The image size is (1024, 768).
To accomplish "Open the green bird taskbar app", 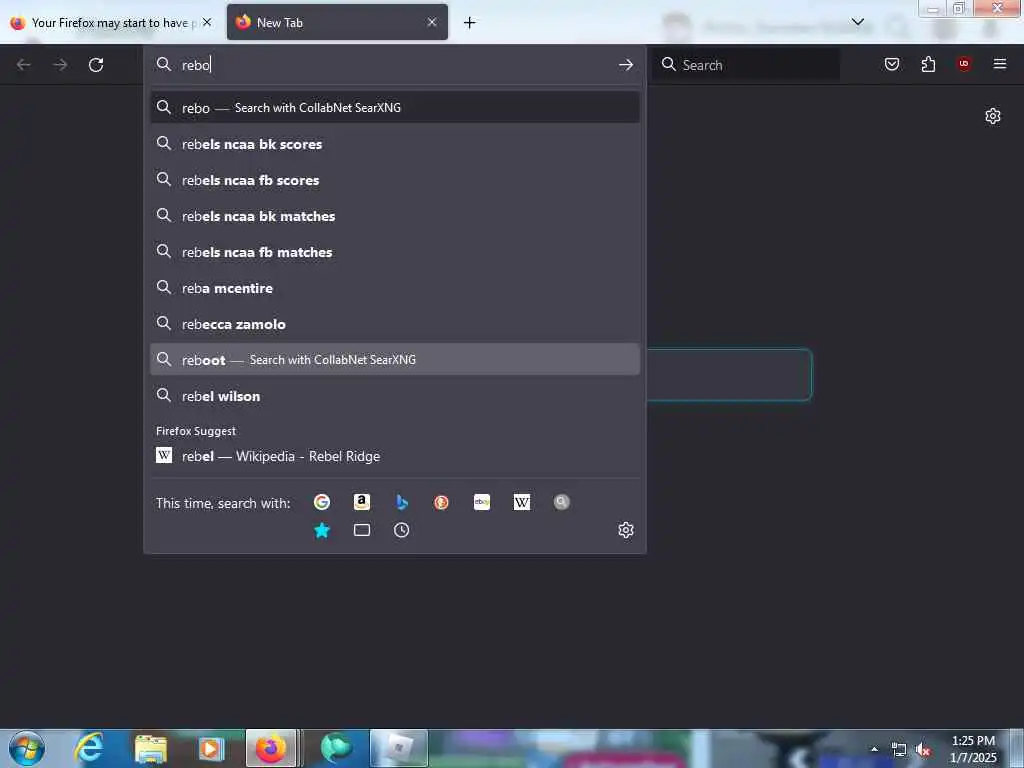I will point(337,748).
